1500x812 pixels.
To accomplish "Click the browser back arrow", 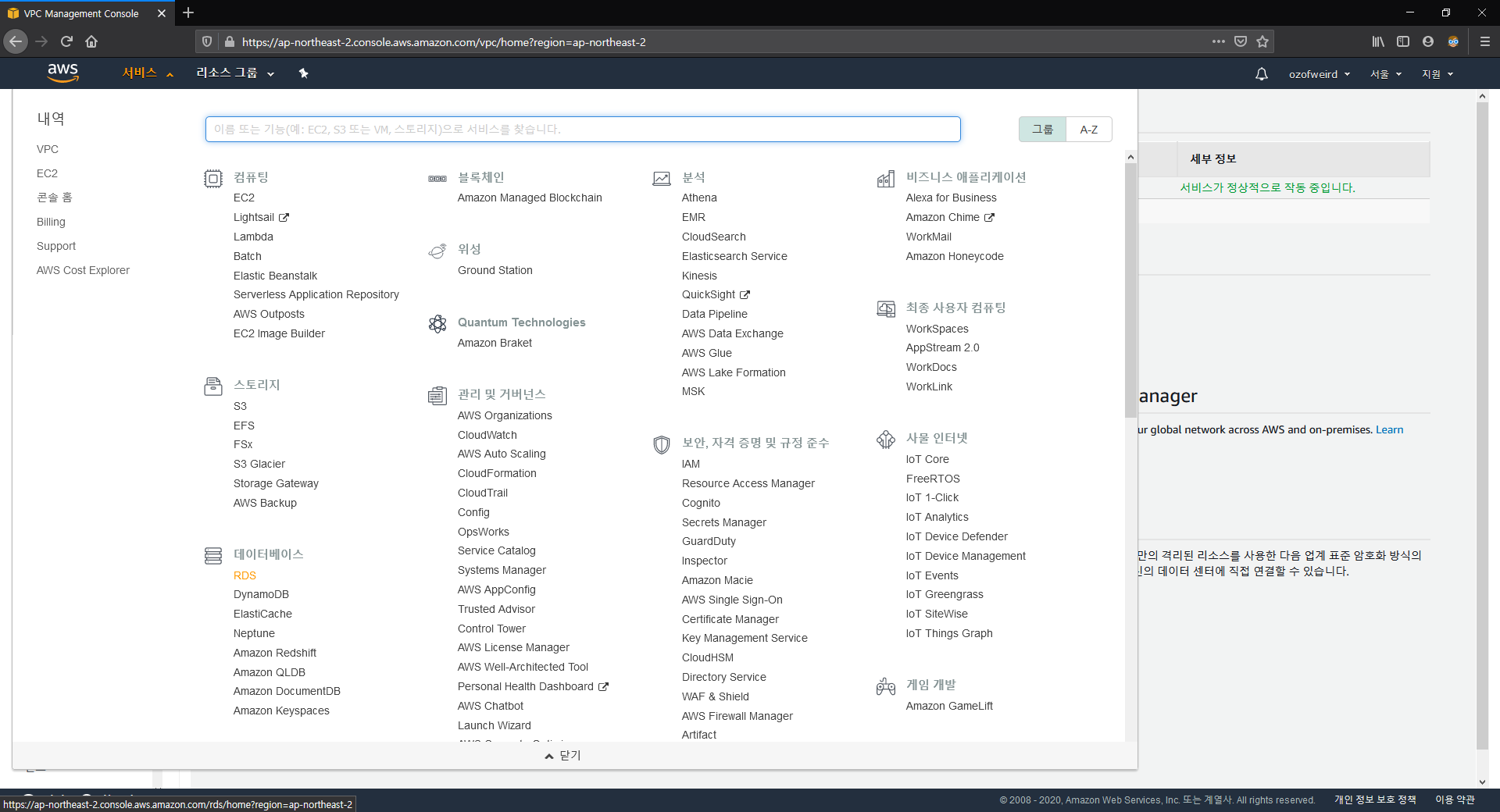I will pos(16,41).
